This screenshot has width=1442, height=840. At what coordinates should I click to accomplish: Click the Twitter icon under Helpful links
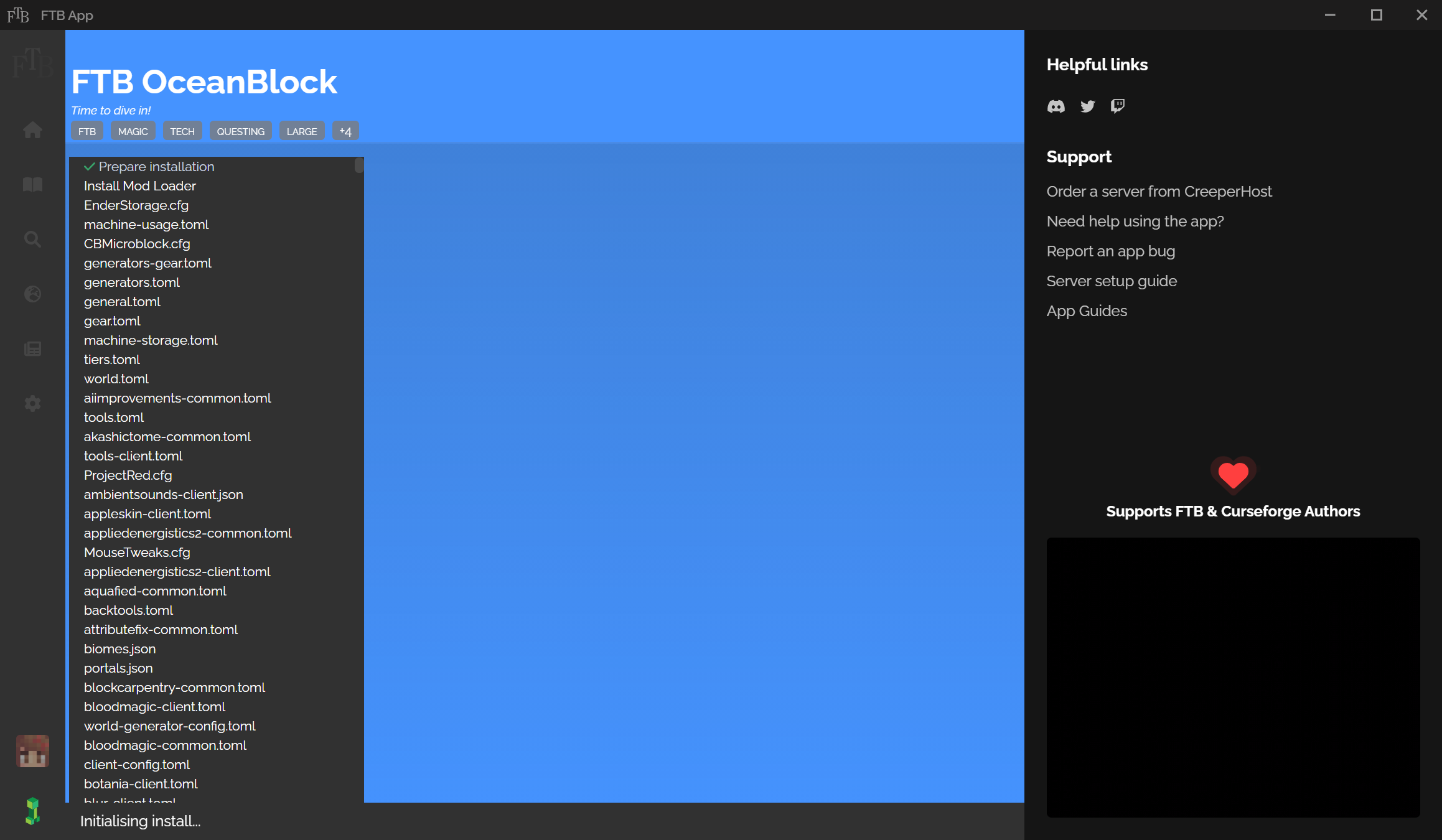tap(1087, 106)
